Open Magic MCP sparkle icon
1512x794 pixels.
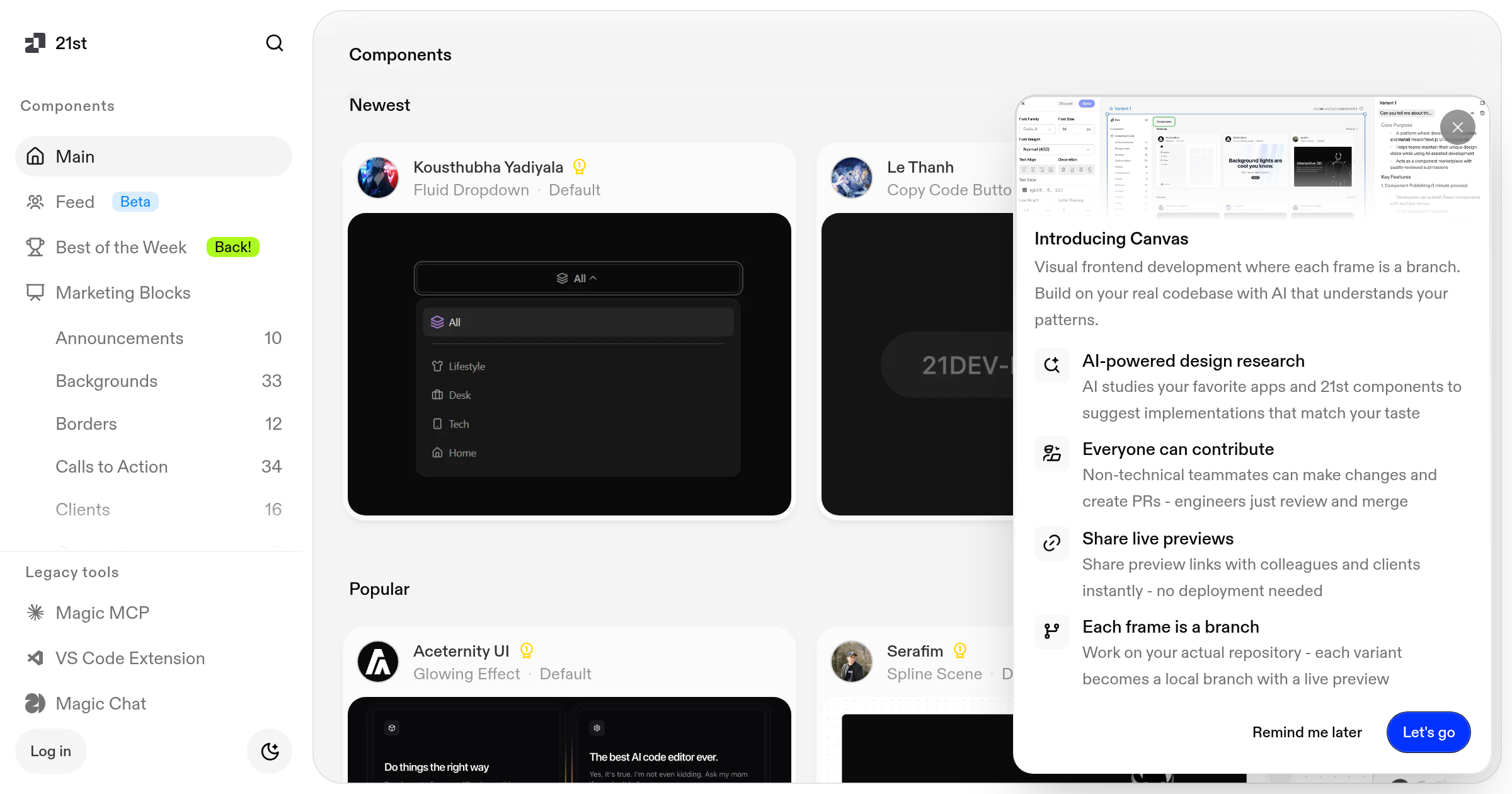tap(35, 613)
